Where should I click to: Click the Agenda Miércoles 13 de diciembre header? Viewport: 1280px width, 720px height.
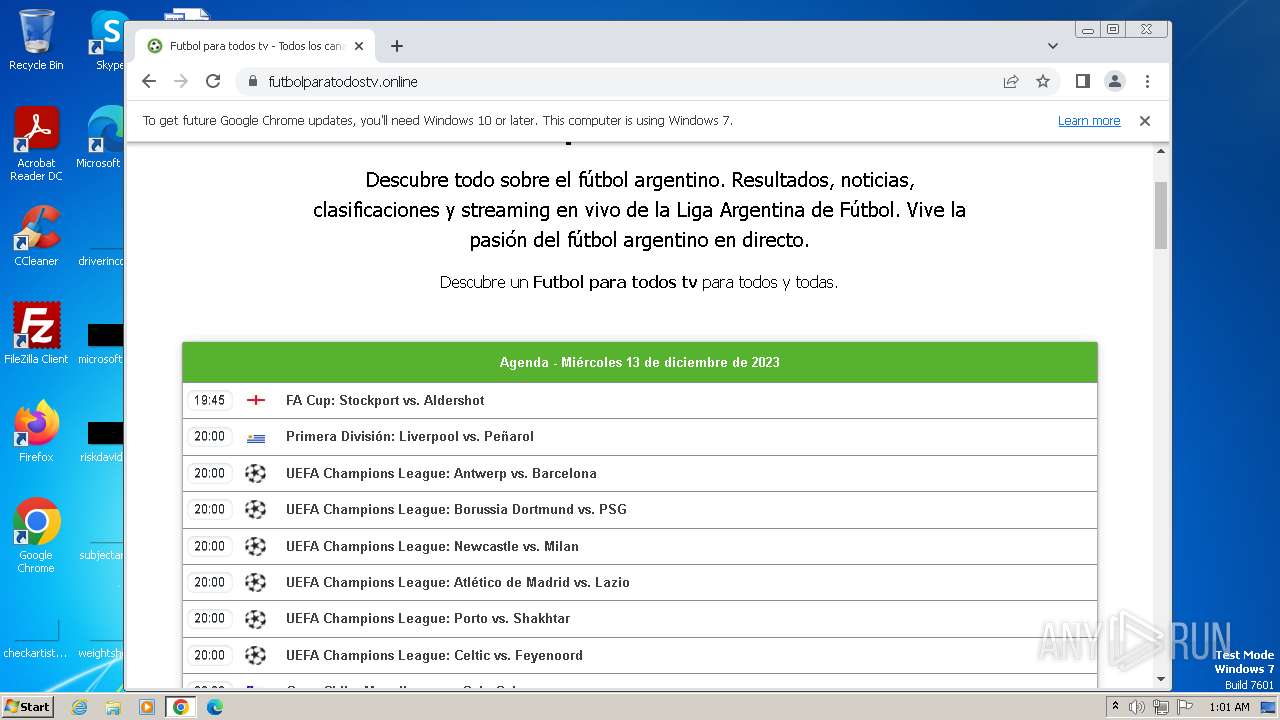(x=640, y=362)
